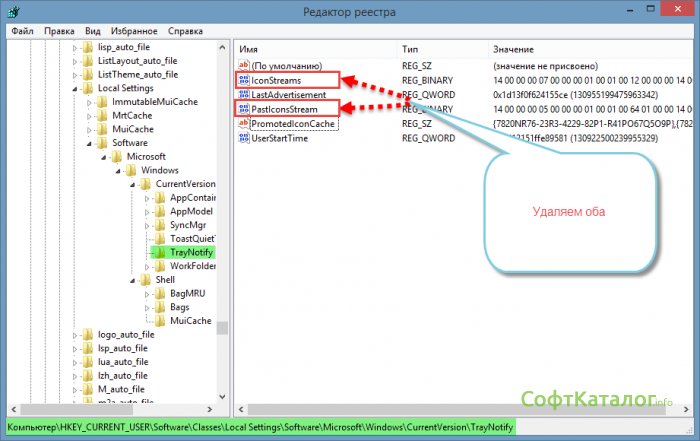Click the LastAdvertisement value icon
700x441 pixels.
pos(243,94)
